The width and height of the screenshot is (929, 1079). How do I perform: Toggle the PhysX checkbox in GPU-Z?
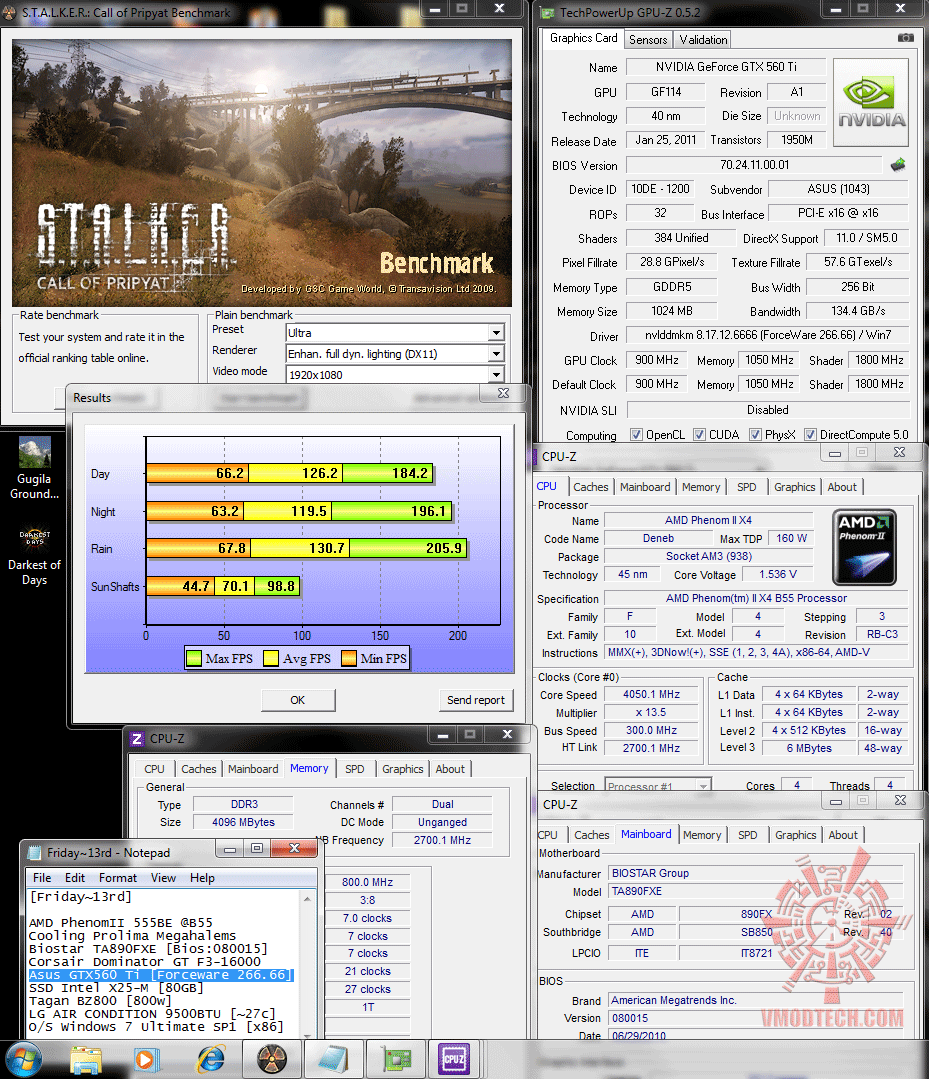(755, 434)
